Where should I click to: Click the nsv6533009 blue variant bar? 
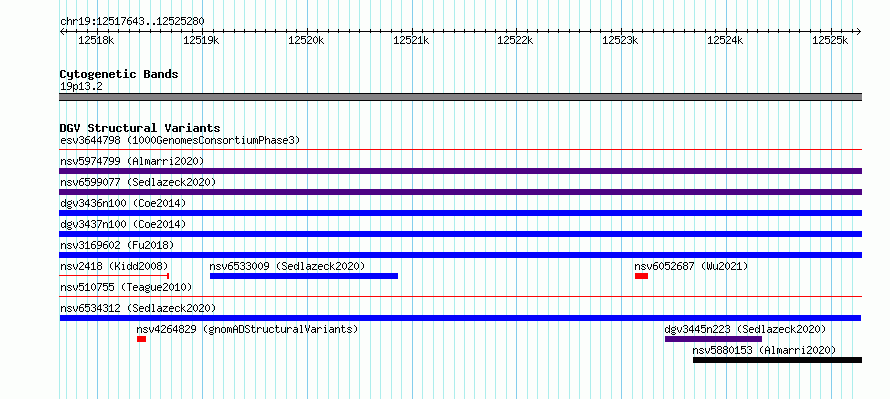(x=304, y=276)
